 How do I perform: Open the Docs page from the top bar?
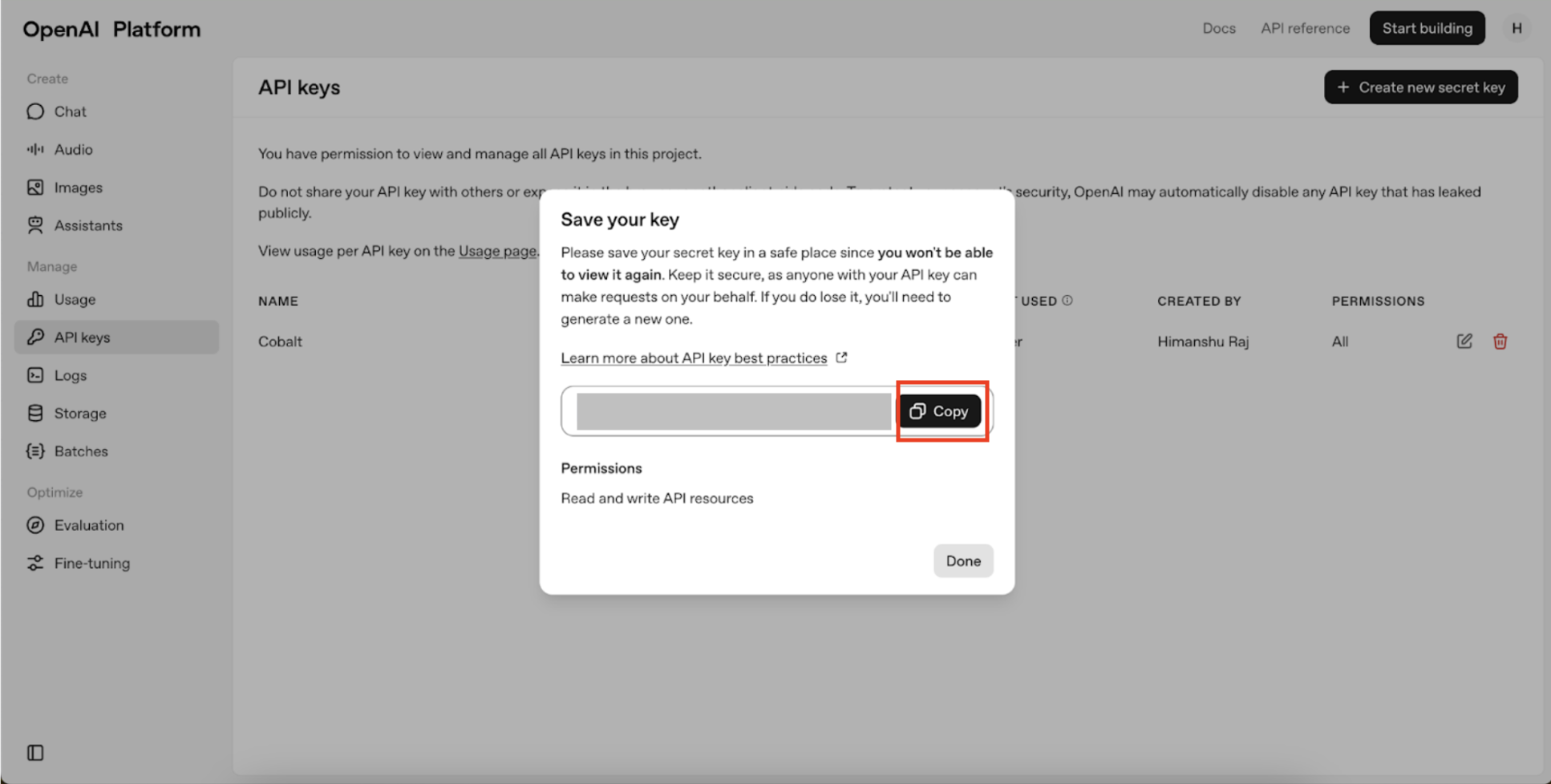[1219, 28]
